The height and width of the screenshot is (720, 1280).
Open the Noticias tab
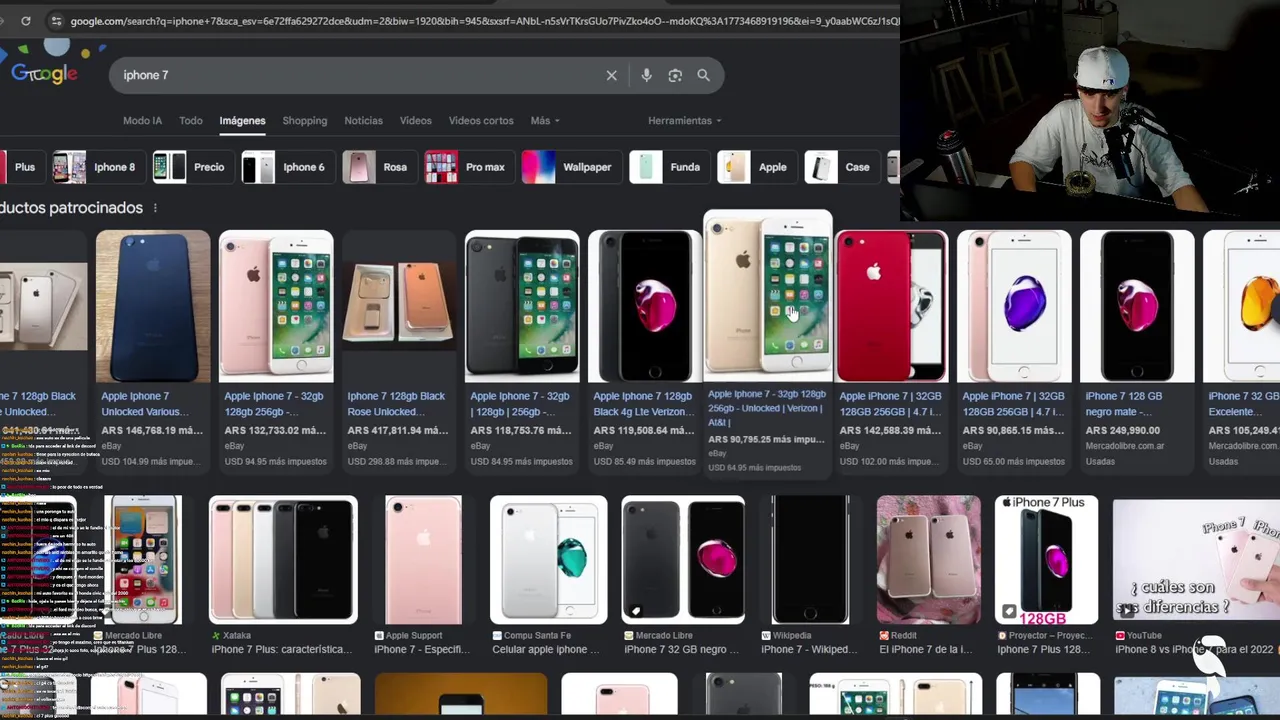[363, 120]
